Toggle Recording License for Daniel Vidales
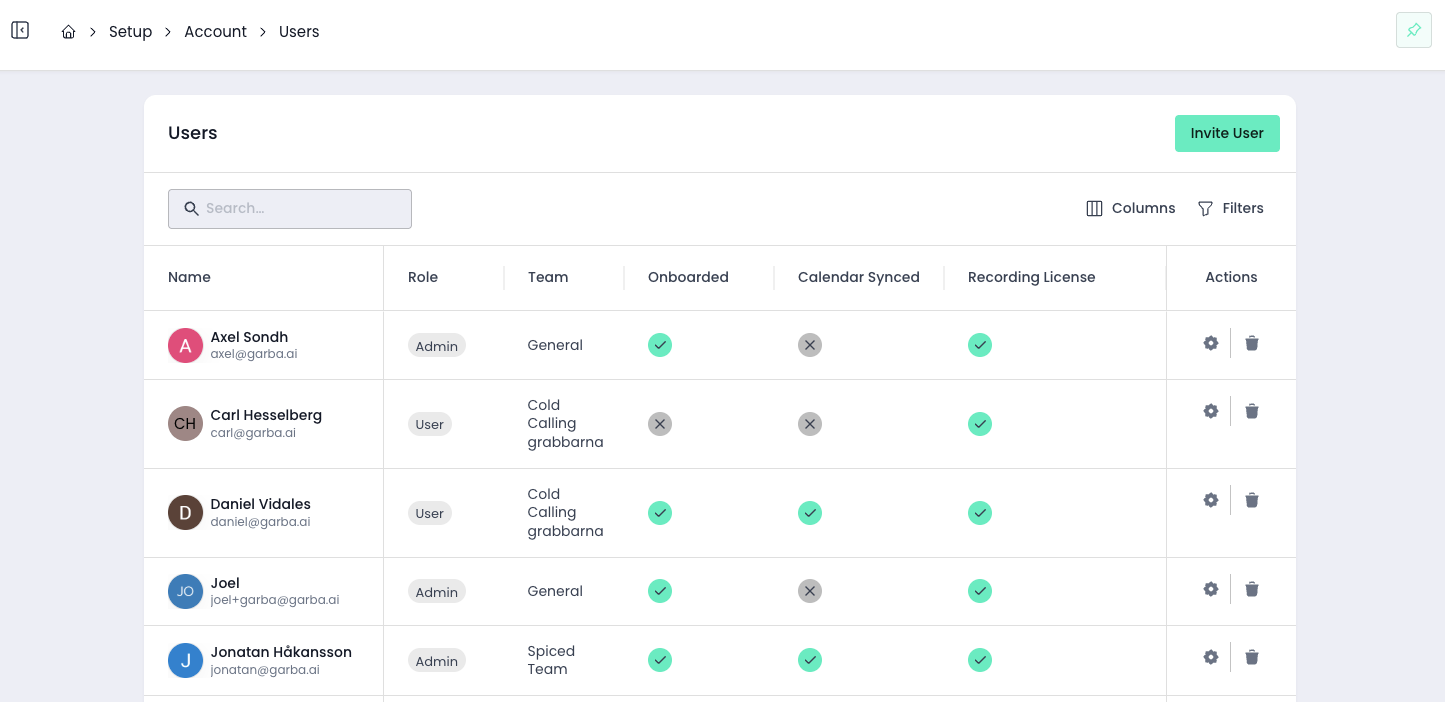Viewport: 1445px width, 702px height. point(980,513)
